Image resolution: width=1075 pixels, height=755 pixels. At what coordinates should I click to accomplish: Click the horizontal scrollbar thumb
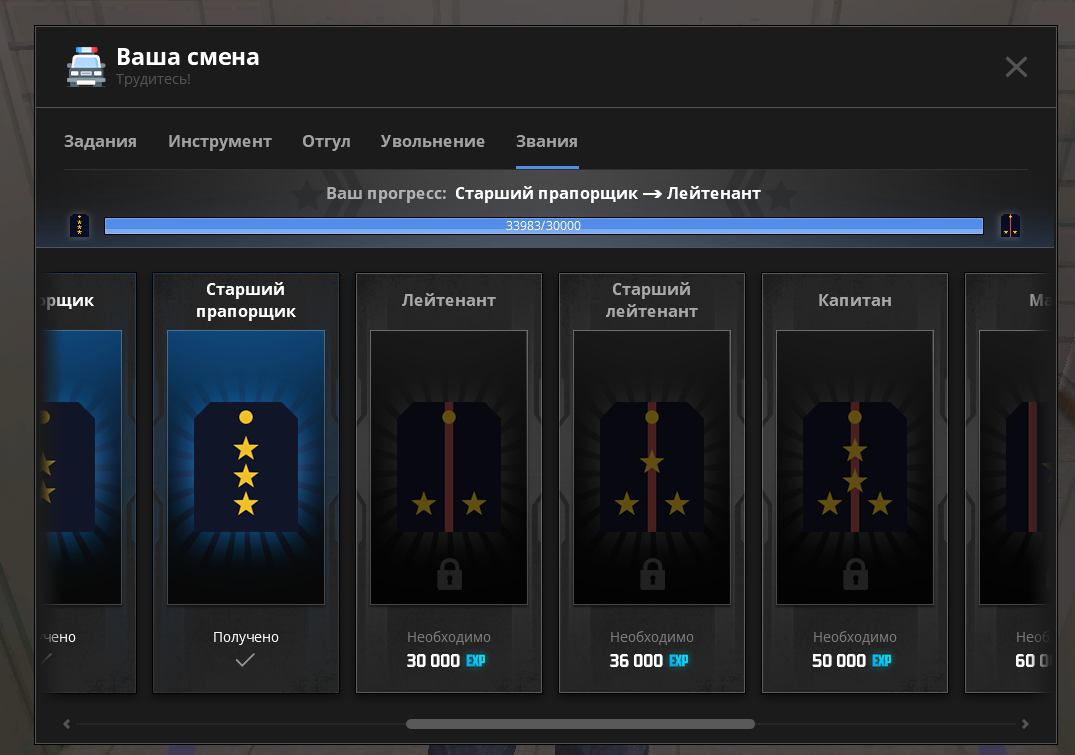[x=581, y=723]
